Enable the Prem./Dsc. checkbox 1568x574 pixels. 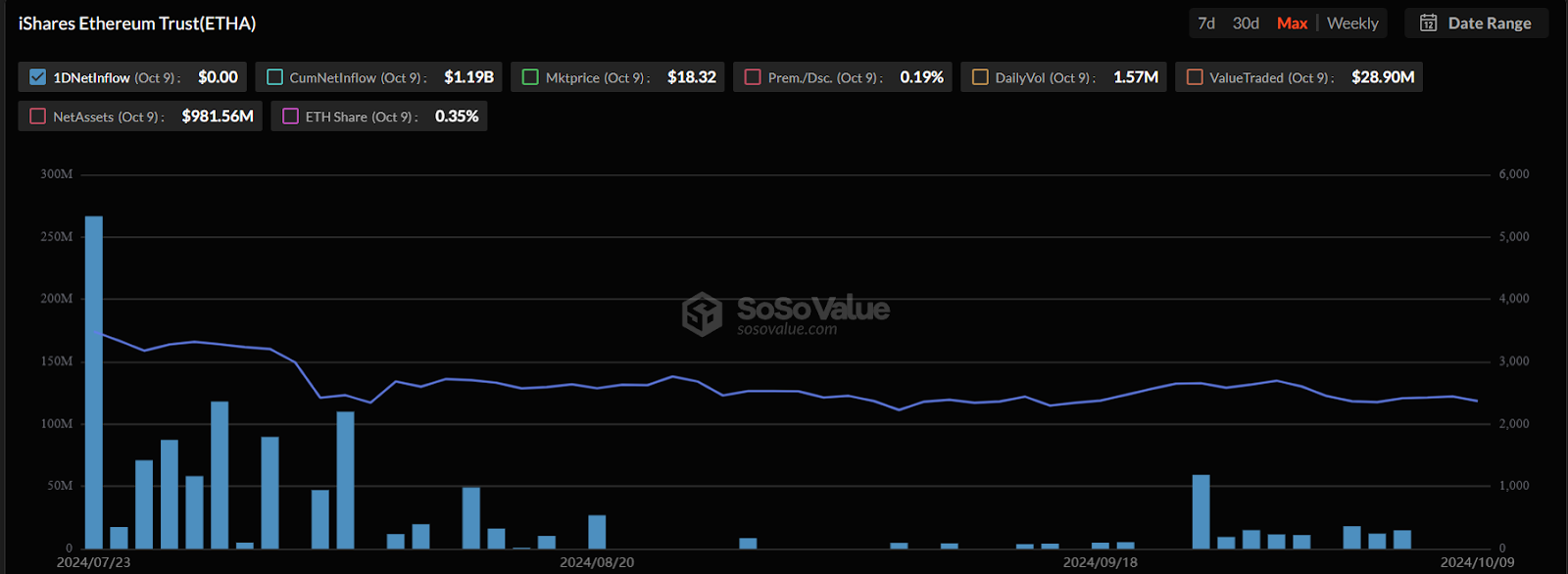tap(753, 77)
